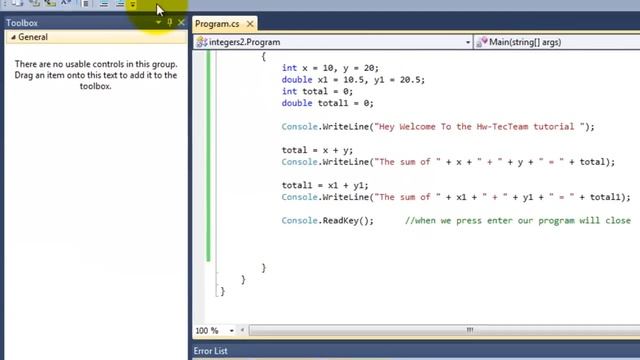640x360 pixels.
Task: Click the WriteLine line ending with '+ total1);'
Action: (x=456, y=197)
